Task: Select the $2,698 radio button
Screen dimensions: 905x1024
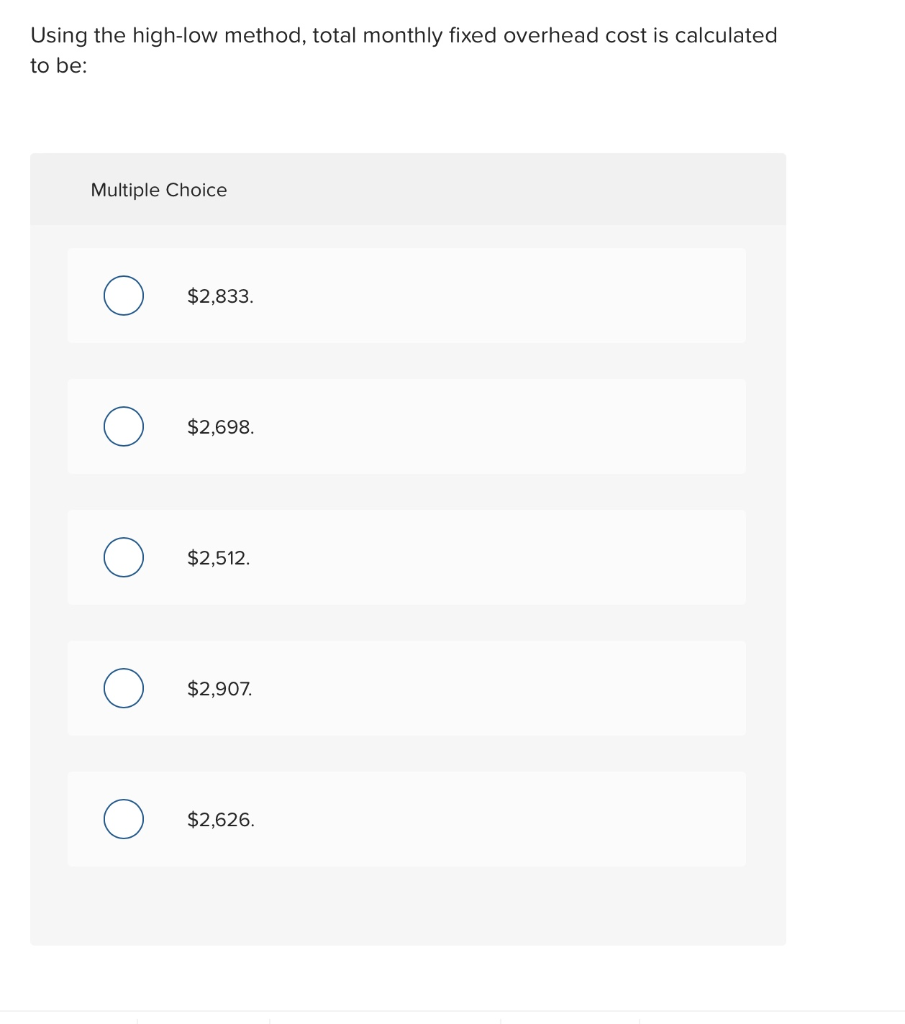Action: click(x=123, y=426)
